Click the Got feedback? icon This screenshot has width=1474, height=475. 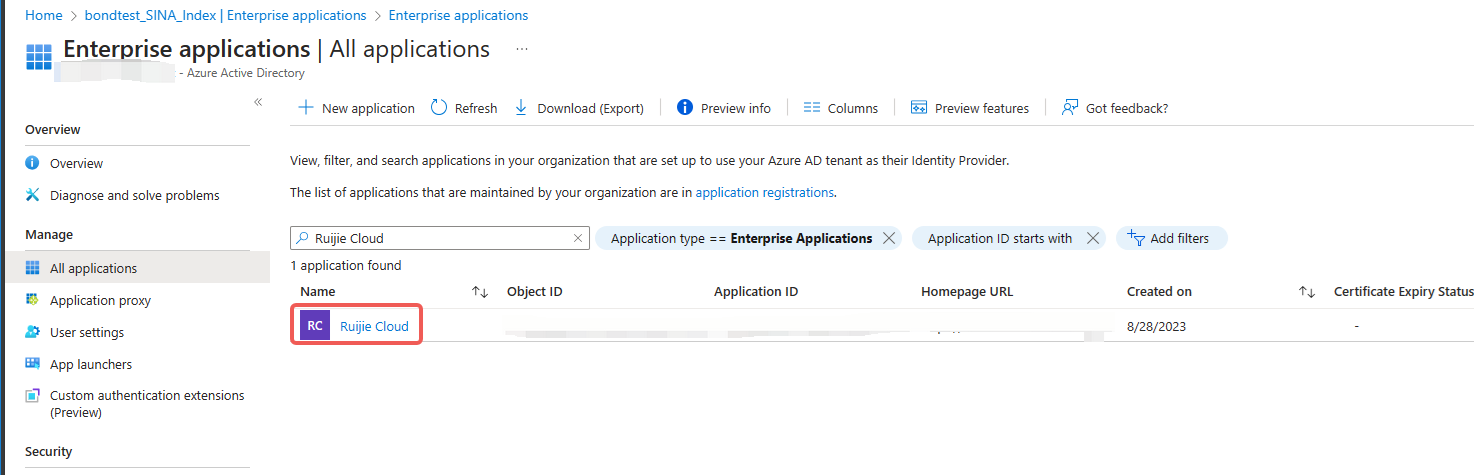(1070, 108)
